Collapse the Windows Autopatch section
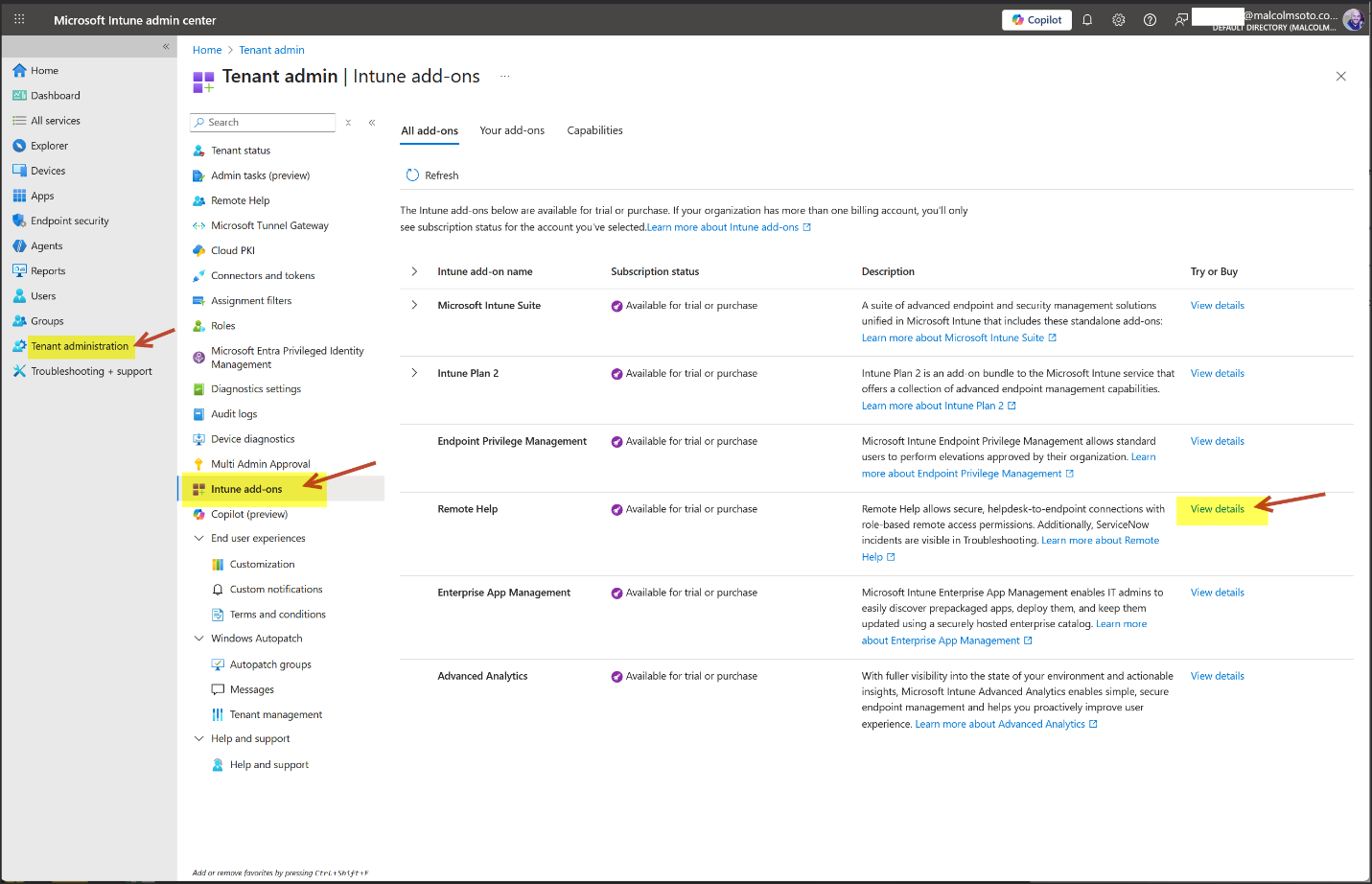 click(x=199, y=639)
